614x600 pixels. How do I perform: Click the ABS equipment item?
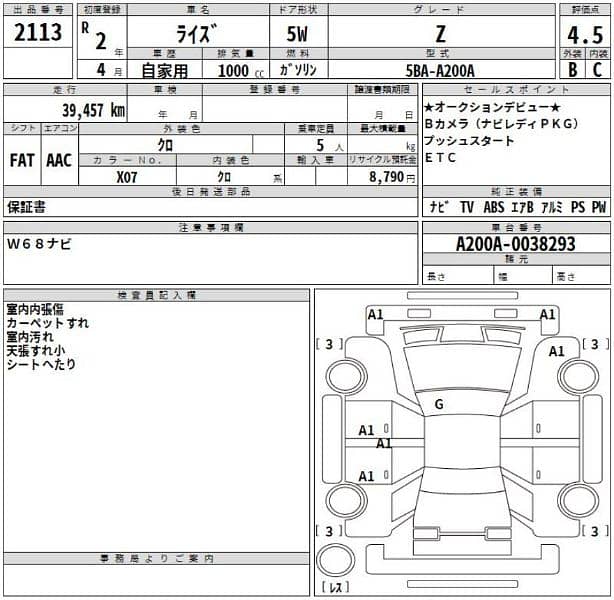coord(494,207)
